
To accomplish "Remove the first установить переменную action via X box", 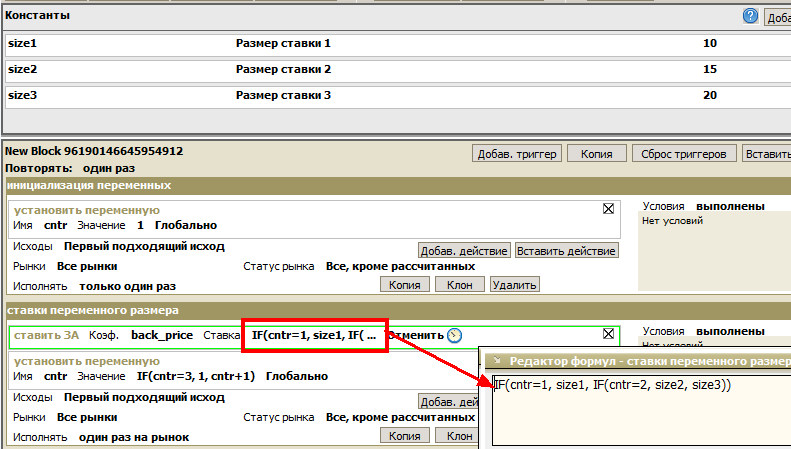I will point(608,208).
